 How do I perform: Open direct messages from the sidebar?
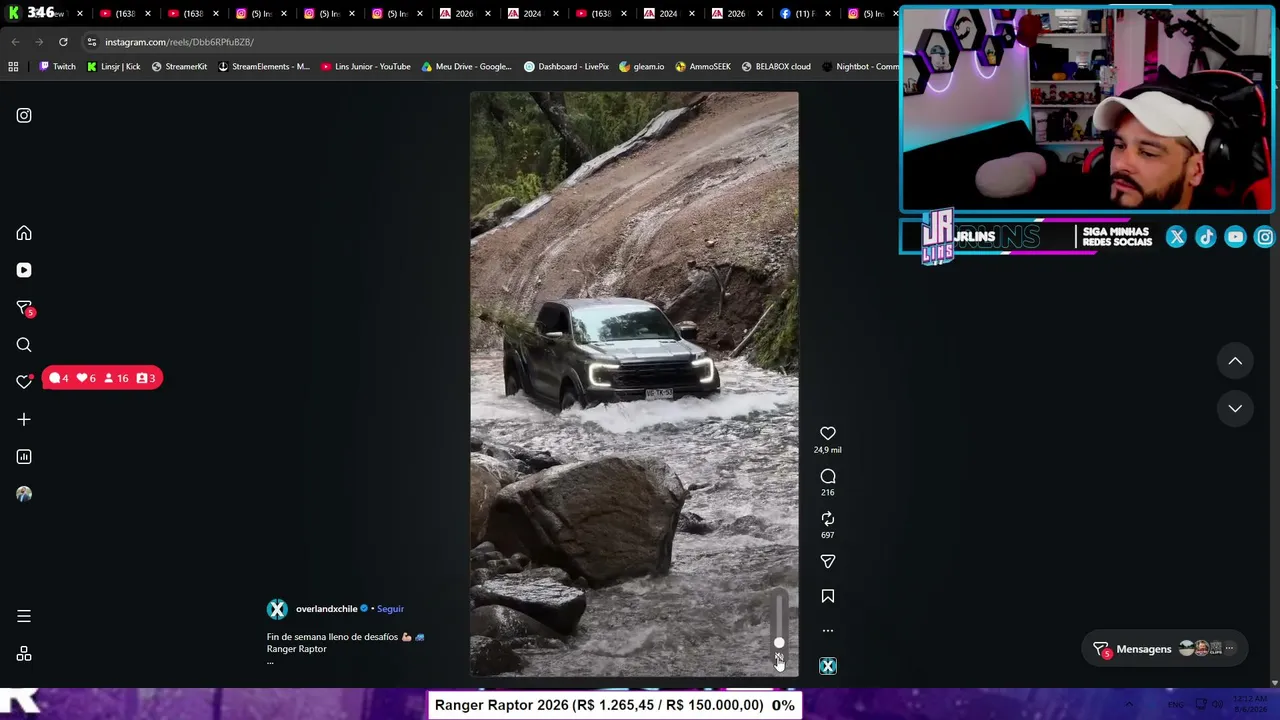24,308
